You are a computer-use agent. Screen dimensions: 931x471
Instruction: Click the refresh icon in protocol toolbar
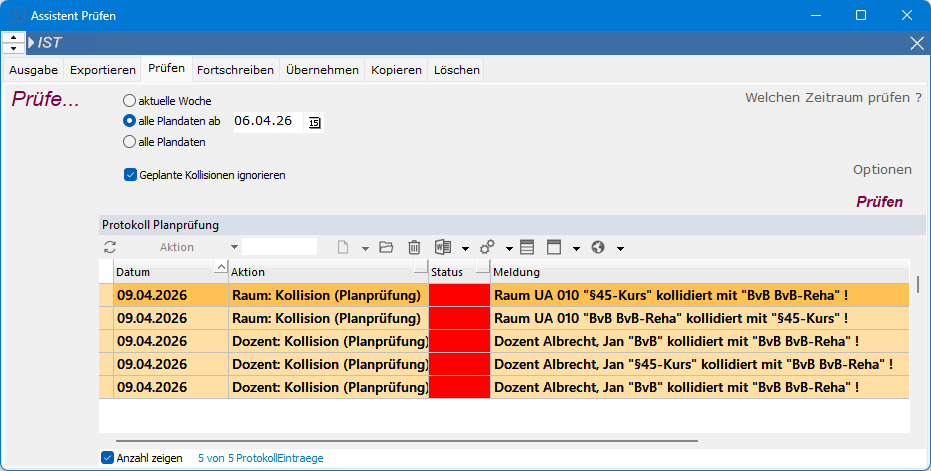point(110,247)
